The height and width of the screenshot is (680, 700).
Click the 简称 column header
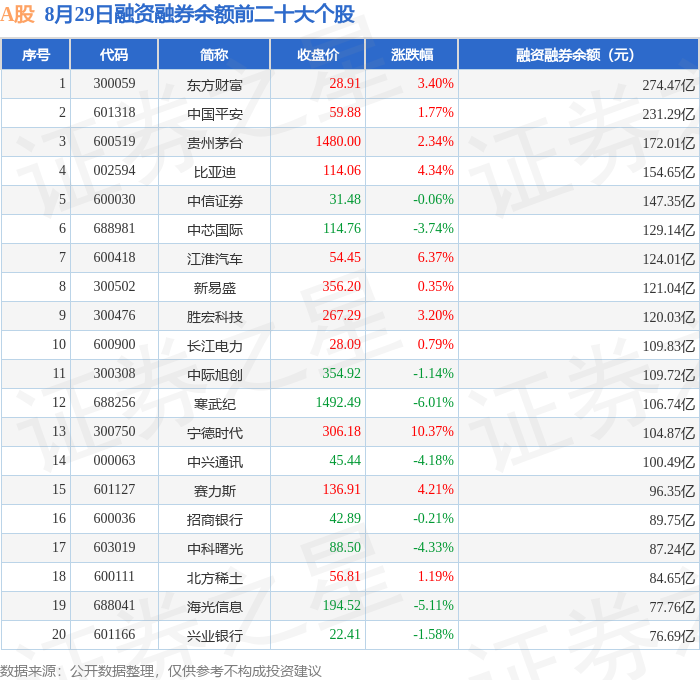click(x=214, y=55)
